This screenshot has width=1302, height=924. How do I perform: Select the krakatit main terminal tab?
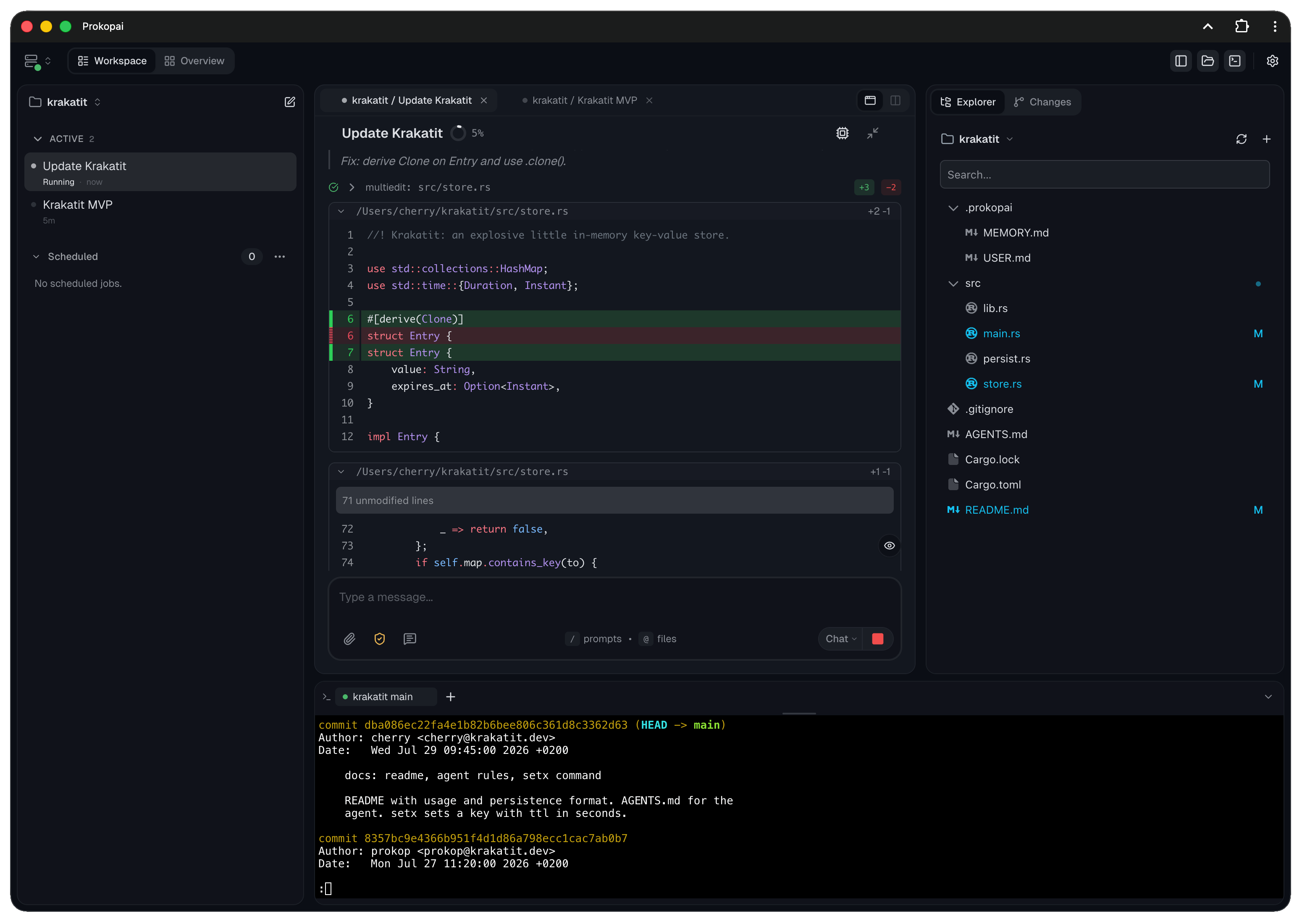(386, 696)
